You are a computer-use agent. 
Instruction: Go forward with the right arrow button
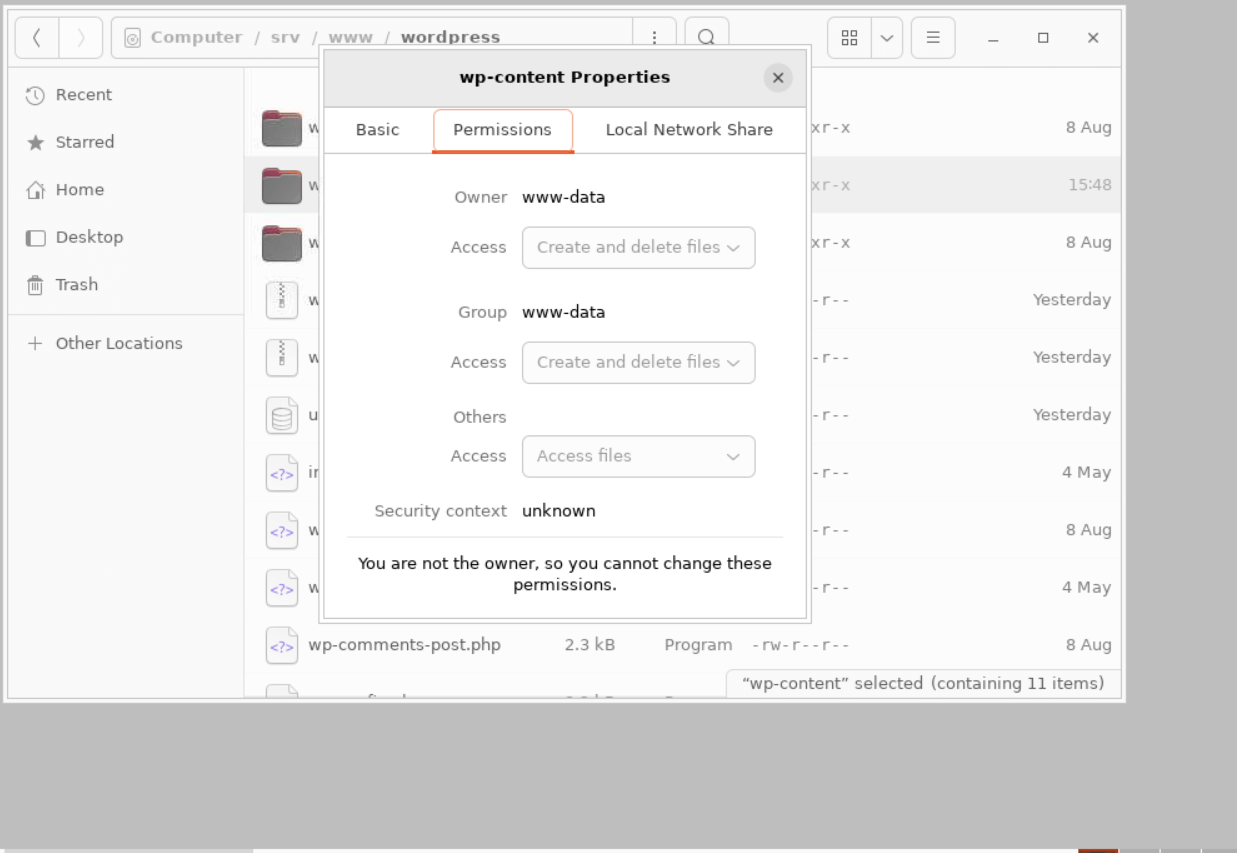[81, 38]
